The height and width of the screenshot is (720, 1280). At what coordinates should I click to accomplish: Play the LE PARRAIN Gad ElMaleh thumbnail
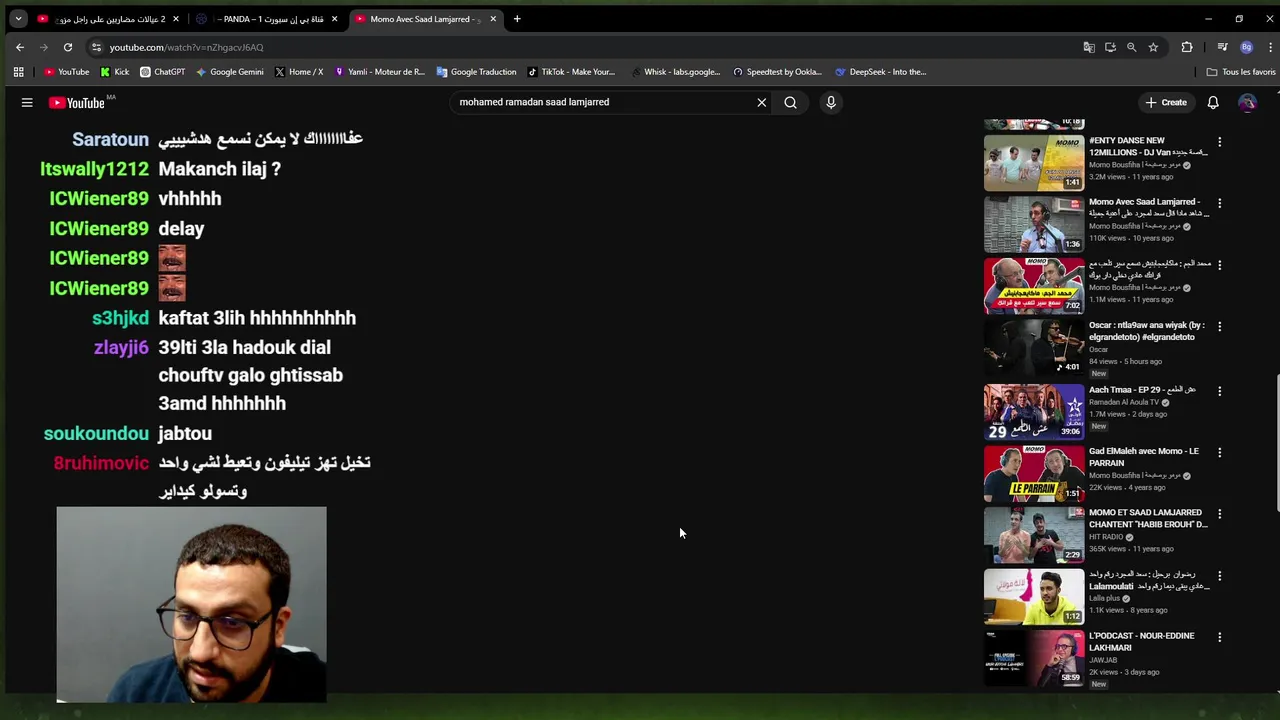1034,473
